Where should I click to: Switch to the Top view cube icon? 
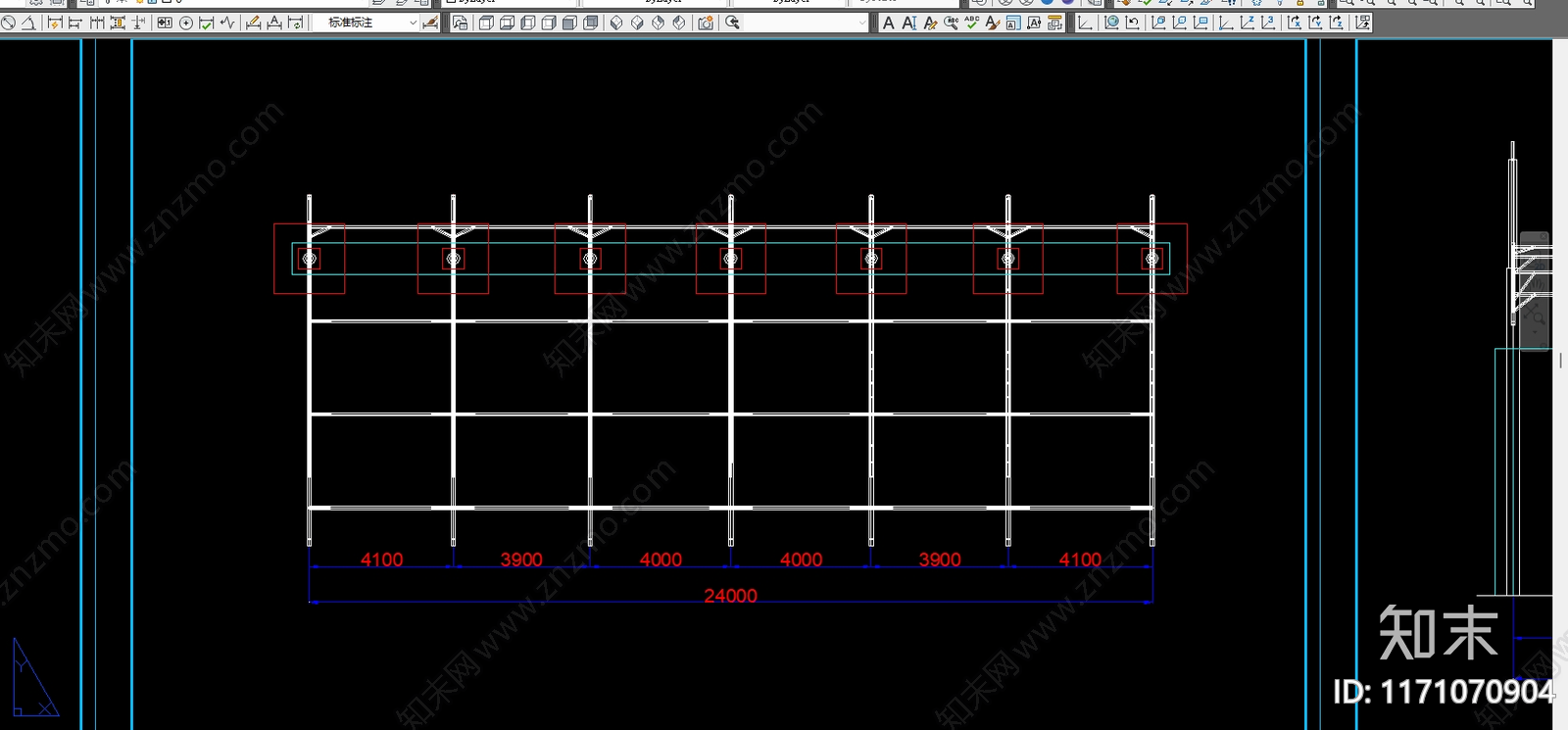(485, 23)
